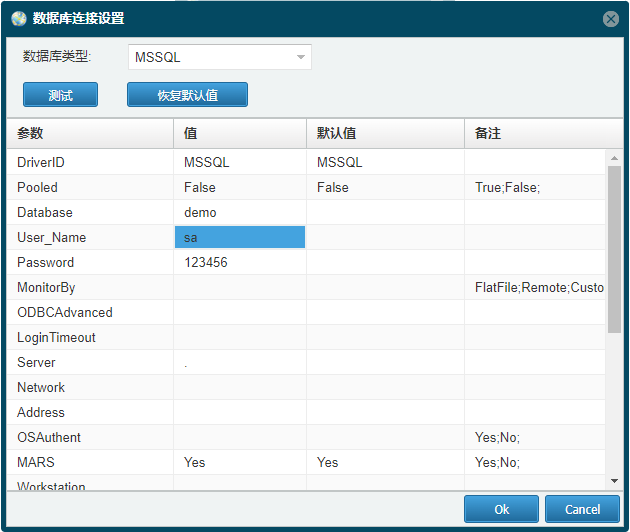Click the globe icon in the title bar
This screenshot has width=630, height=532.
(x=18, y=18)
